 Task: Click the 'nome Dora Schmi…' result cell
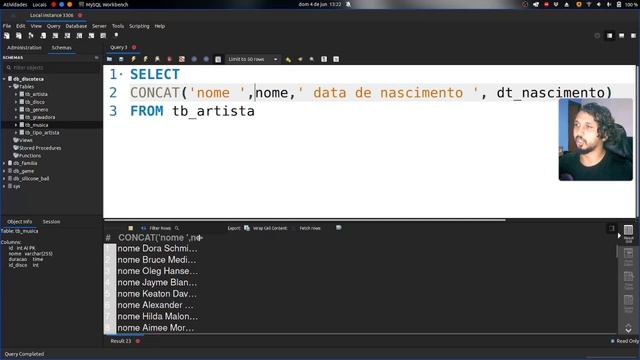coord(158,248)
